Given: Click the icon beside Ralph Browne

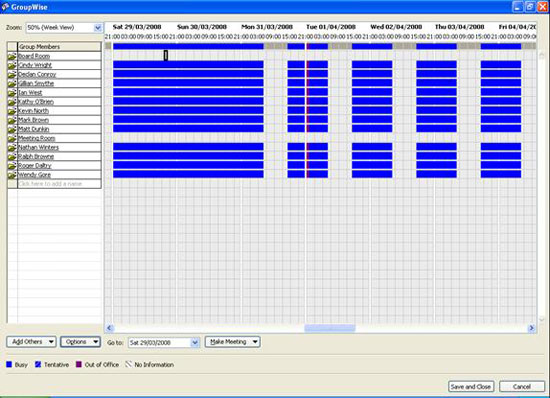Looking at the screenshot, I should coord(12,156).
